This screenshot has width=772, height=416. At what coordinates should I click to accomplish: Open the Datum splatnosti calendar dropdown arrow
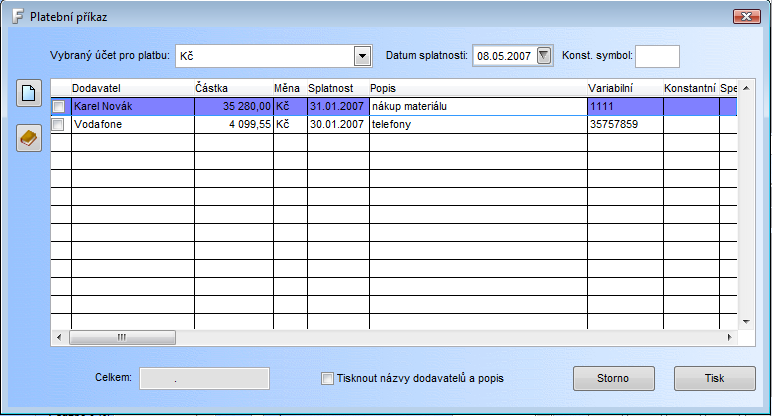(544, 55)
